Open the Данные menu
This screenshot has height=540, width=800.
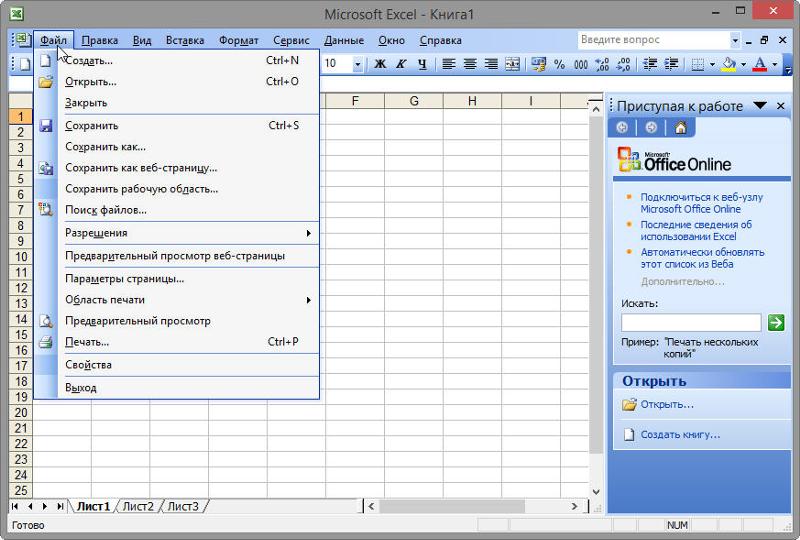click(344, 40)
